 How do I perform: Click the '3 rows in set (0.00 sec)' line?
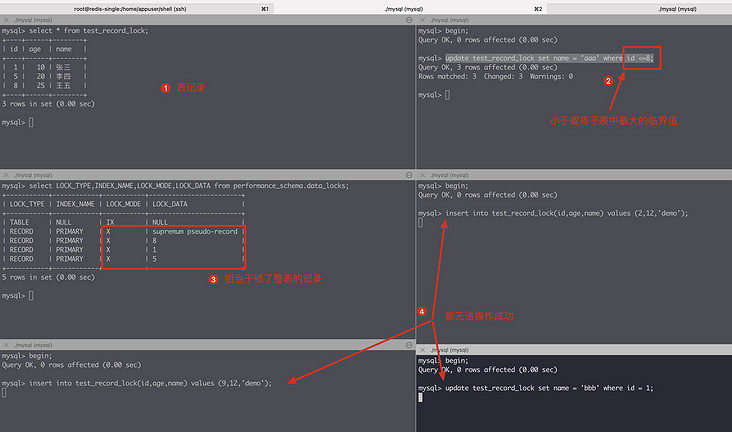(48, 104)
